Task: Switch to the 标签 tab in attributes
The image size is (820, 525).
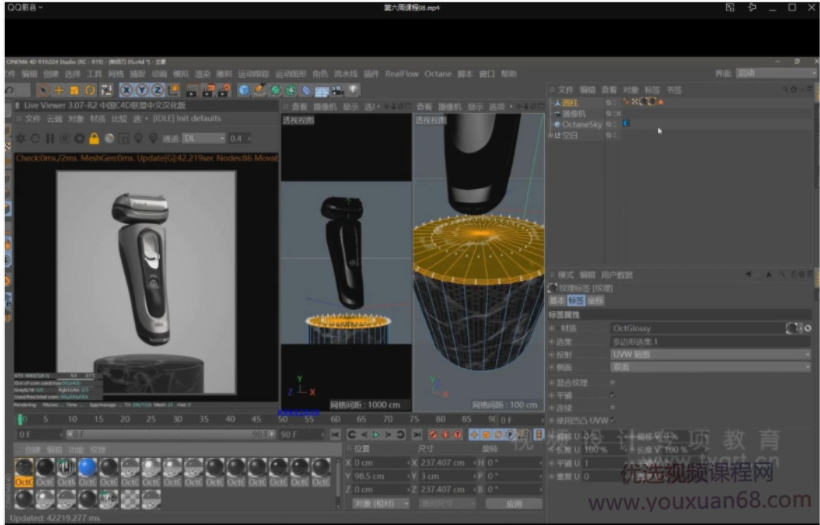Action: pos(575,300)
